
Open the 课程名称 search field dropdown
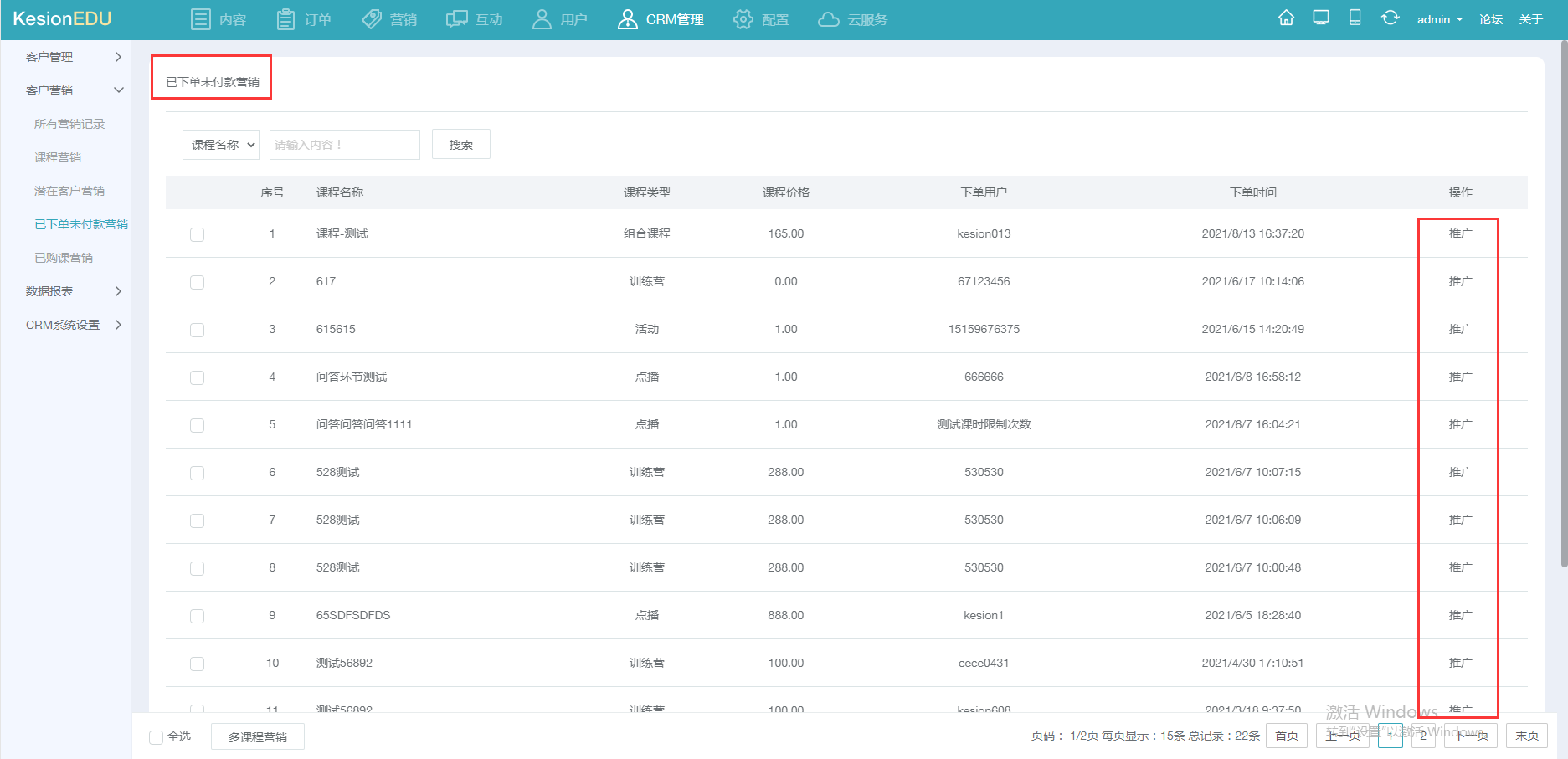pyautogui.click(x=221, y=145)
